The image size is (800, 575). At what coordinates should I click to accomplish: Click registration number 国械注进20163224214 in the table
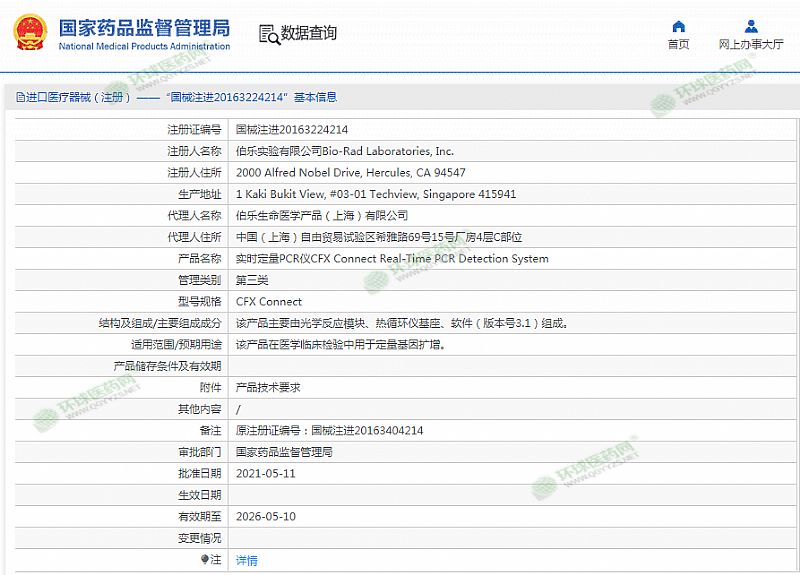point(291,130)
